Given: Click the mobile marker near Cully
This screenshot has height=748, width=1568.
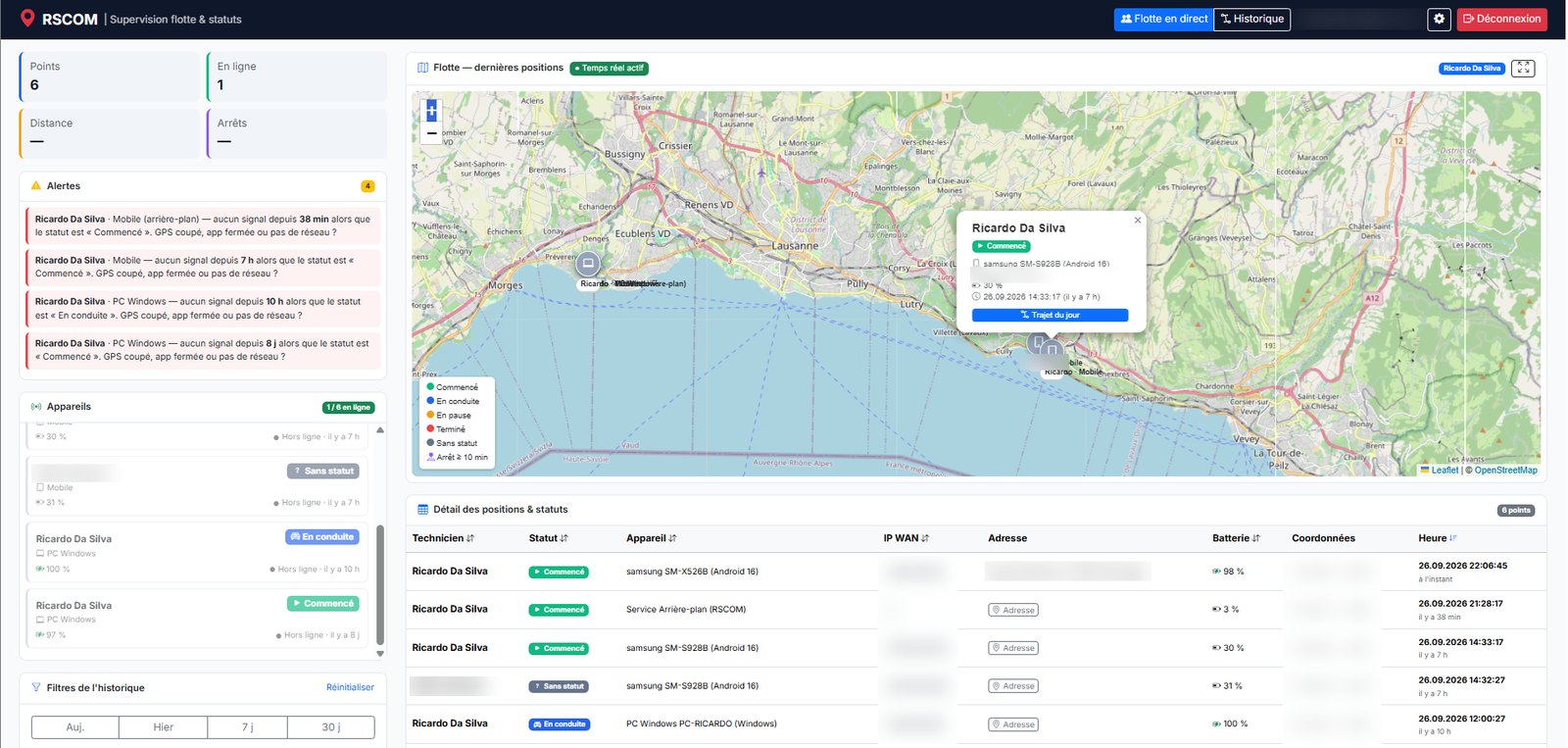Looking at the screenshot, I should [1039, 342].
